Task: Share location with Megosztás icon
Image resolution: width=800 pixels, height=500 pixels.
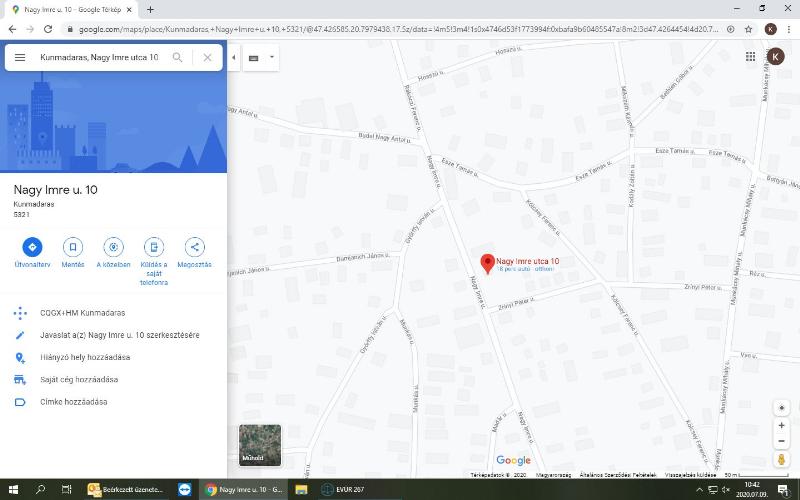Action: pos(194,247)
